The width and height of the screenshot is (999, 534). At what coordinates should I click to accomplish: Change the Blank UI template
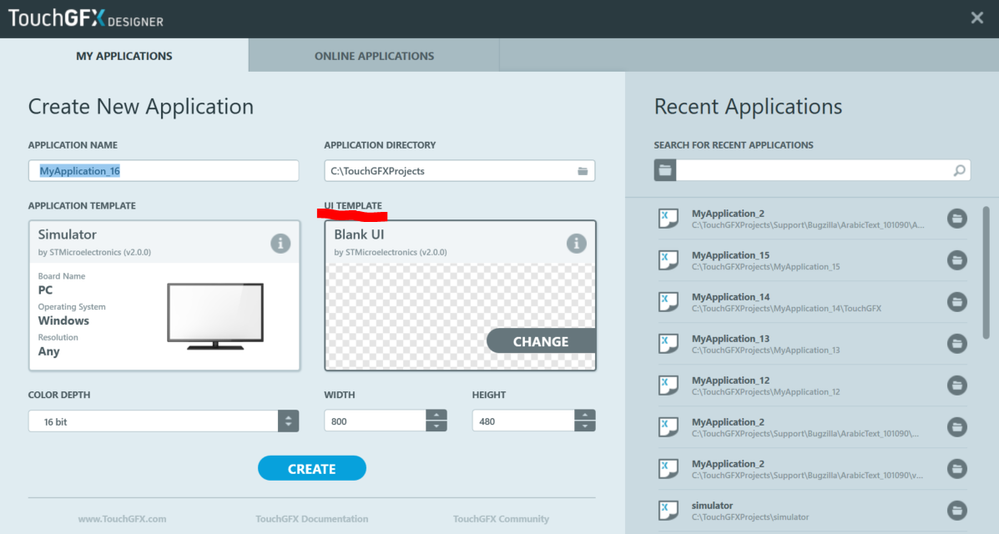[x=542, y=341]
